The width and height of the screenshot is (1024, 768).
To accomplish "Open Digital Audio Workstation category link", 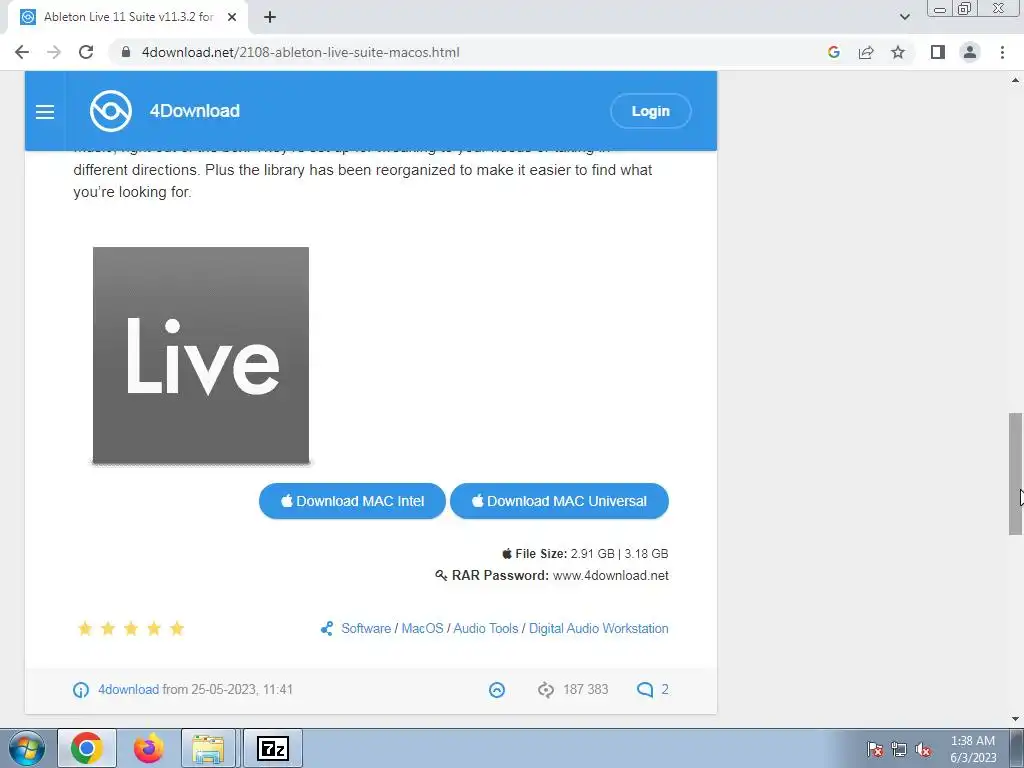I will click(598, 628).
